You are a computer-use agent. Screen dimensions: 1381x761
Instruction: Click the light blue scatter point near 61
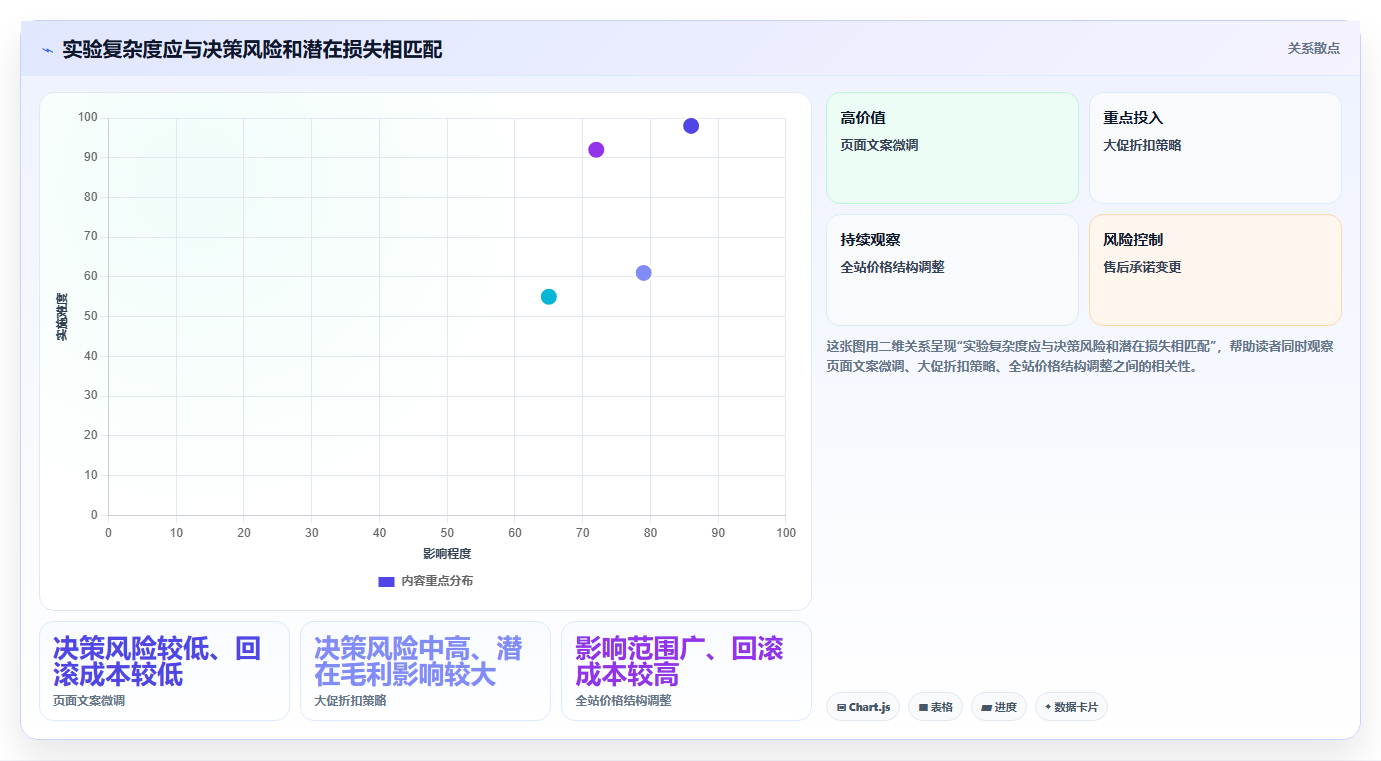[x=644, y=273]
